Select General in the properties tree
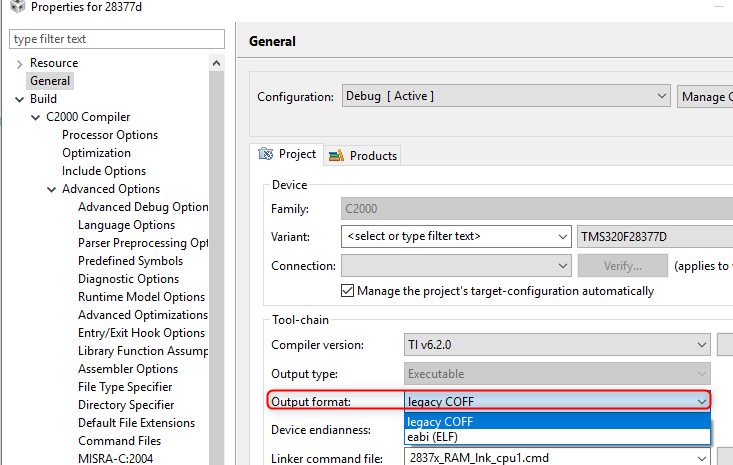Image resolution: width=733 pixels, height=465 pixels. (x=50, y=81)
